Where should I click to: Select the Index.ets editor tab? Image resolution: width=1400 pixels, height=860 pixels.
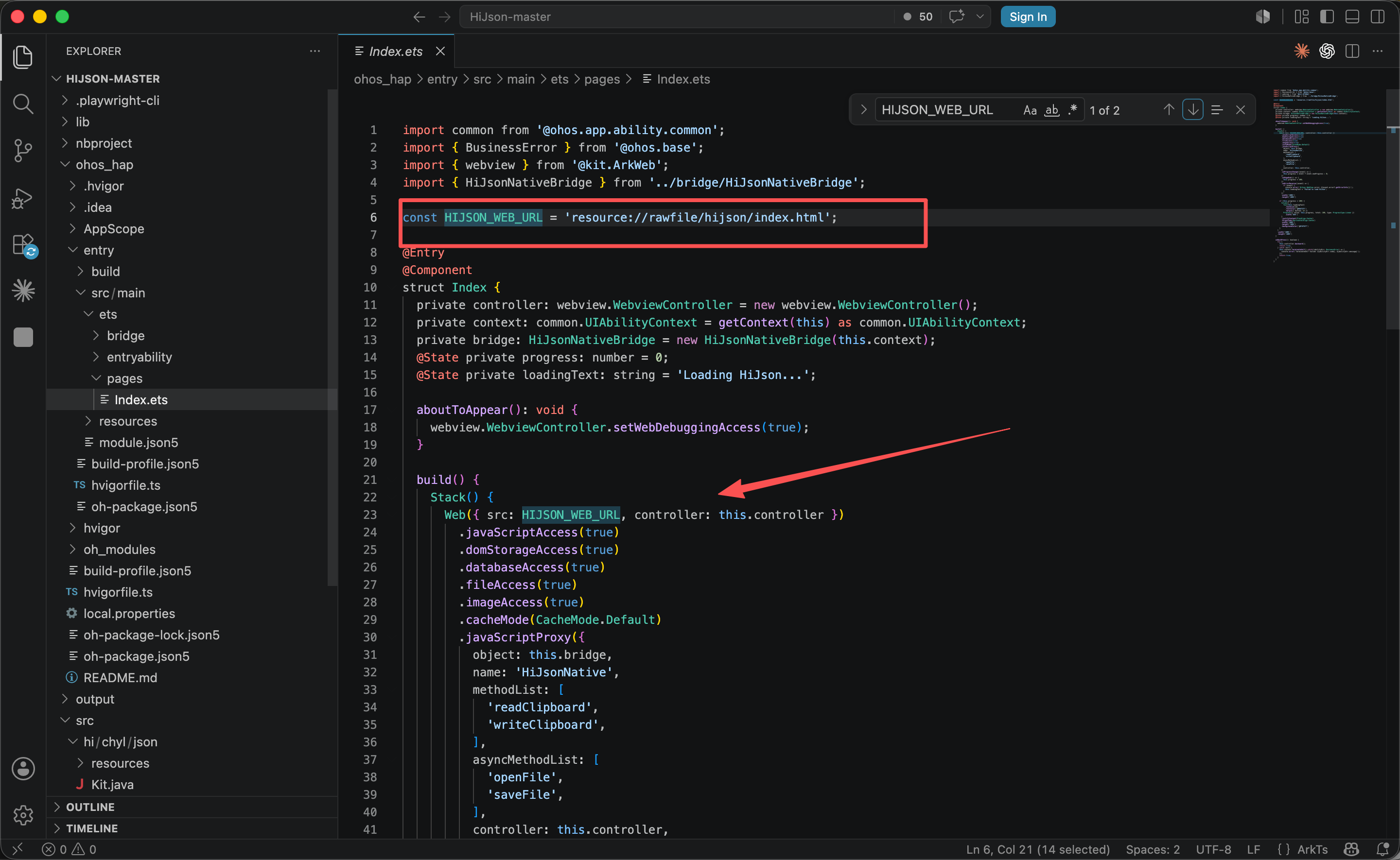point(395,51)
